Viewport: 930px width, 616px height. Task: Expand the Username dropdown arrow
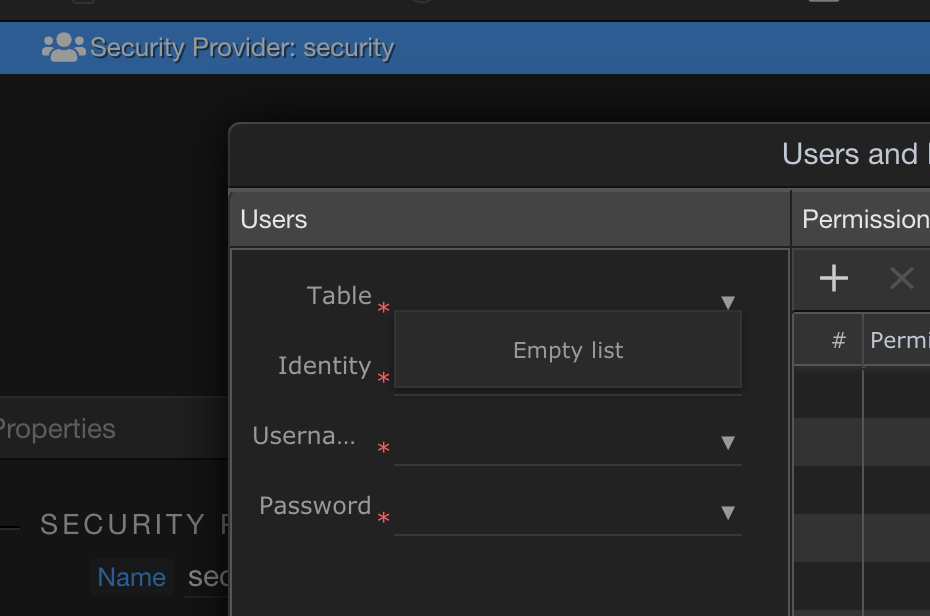click(728, 442)
